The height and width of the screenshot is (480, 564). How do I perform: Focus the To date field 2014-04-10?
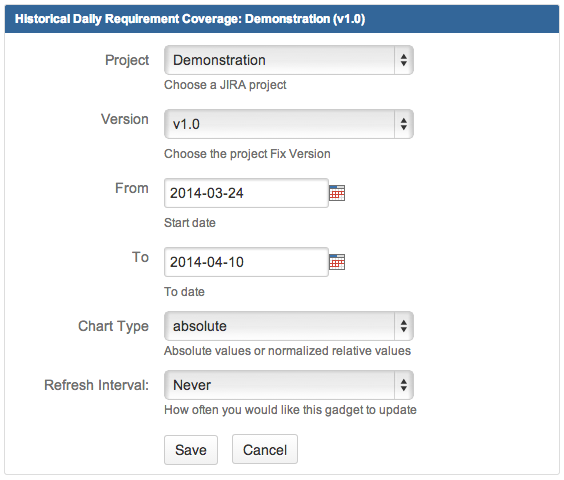coord(246,262)
